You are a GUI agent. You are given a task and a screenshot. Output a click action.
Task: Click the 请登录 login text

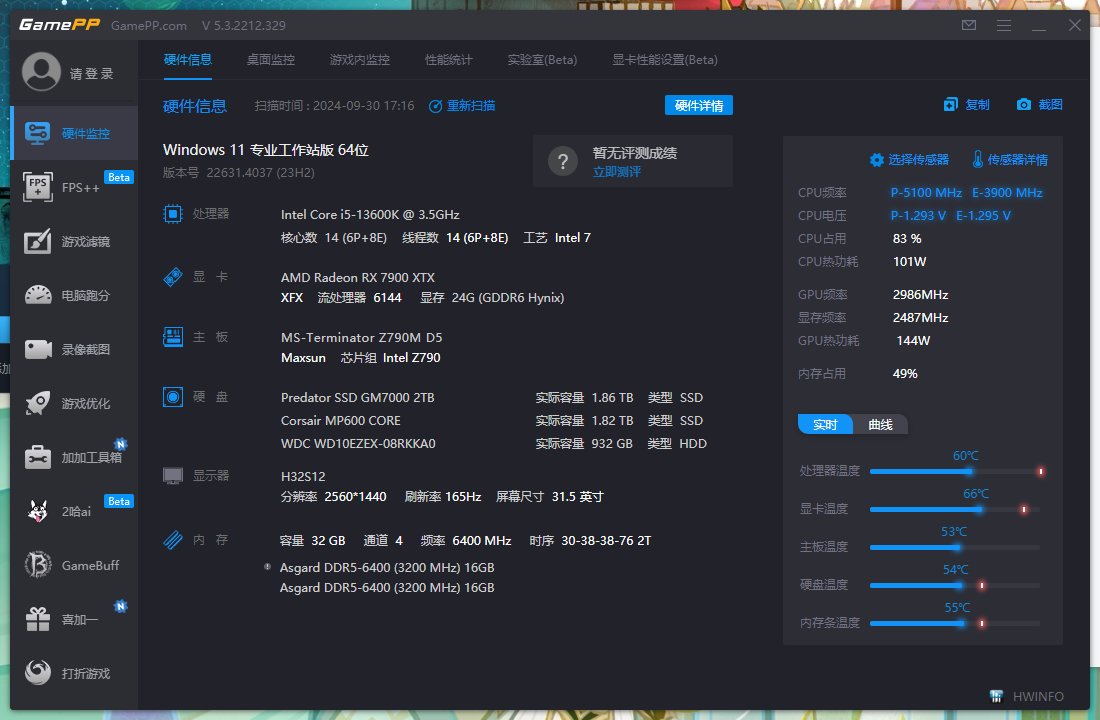92,74
